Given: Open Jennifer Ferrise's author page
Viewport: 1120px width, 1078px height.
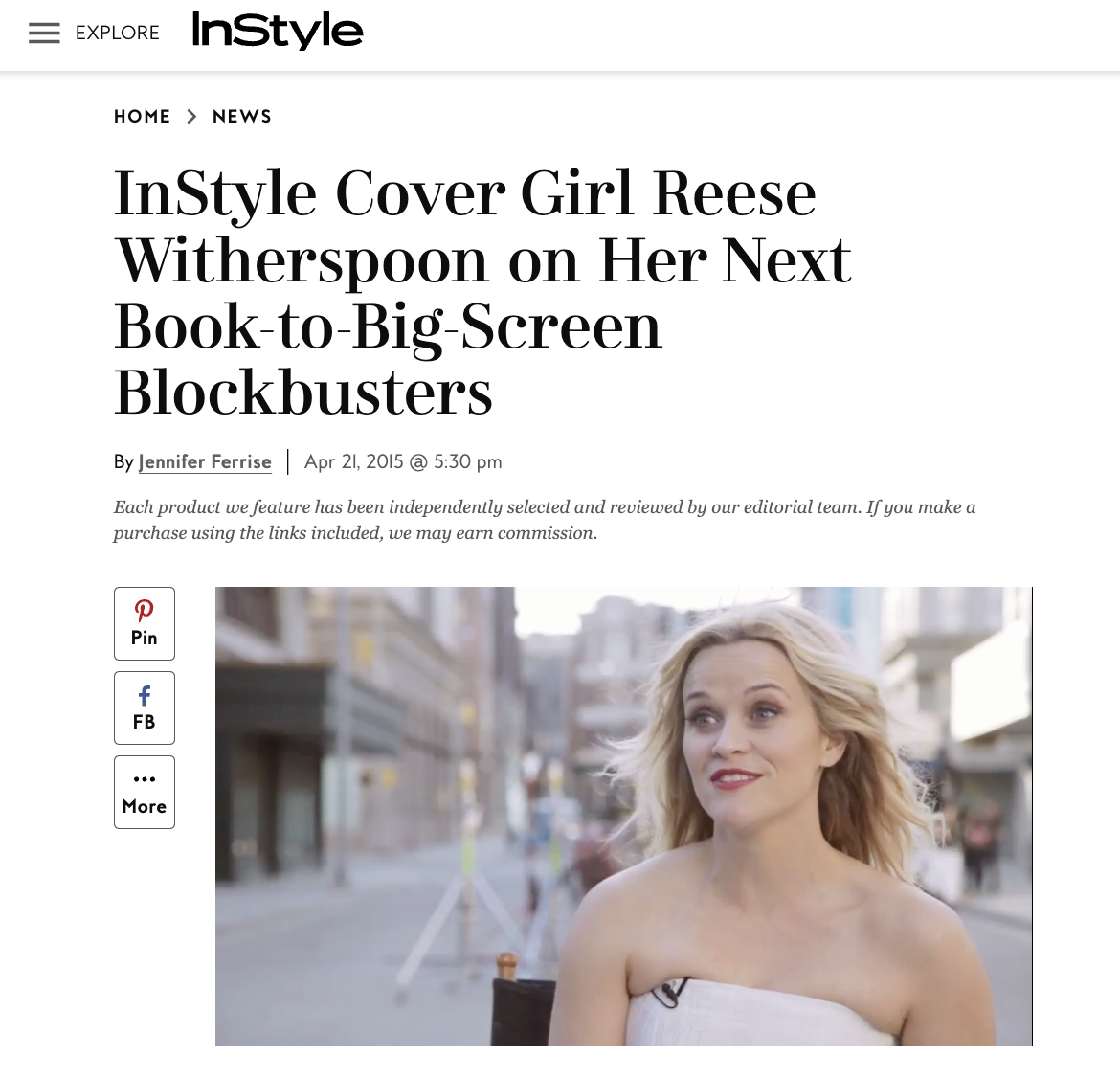Looking at the screenshot, I should (x=205, y=461).
